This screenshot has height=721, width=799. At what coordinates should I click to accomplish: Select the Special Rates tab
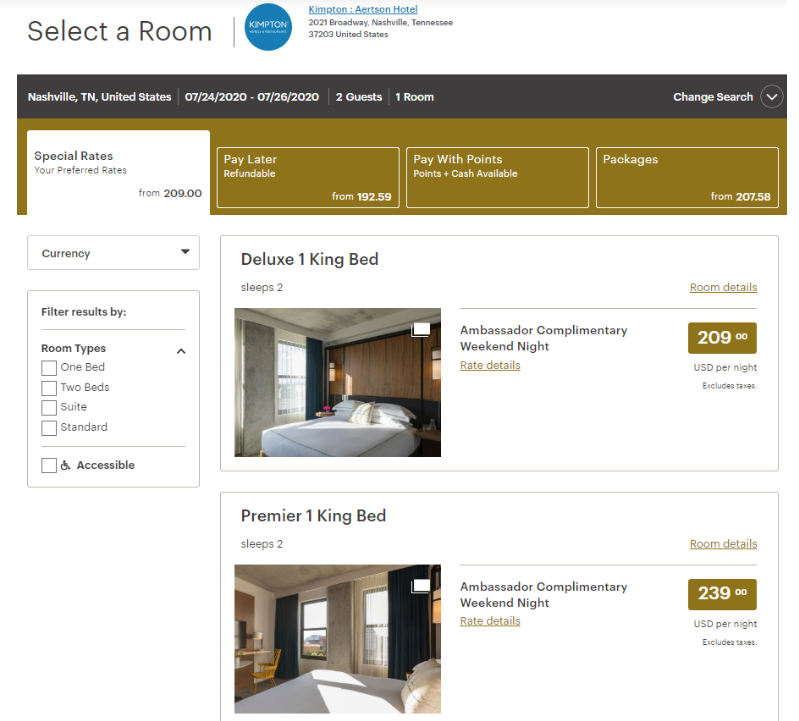tap(118, 172)
